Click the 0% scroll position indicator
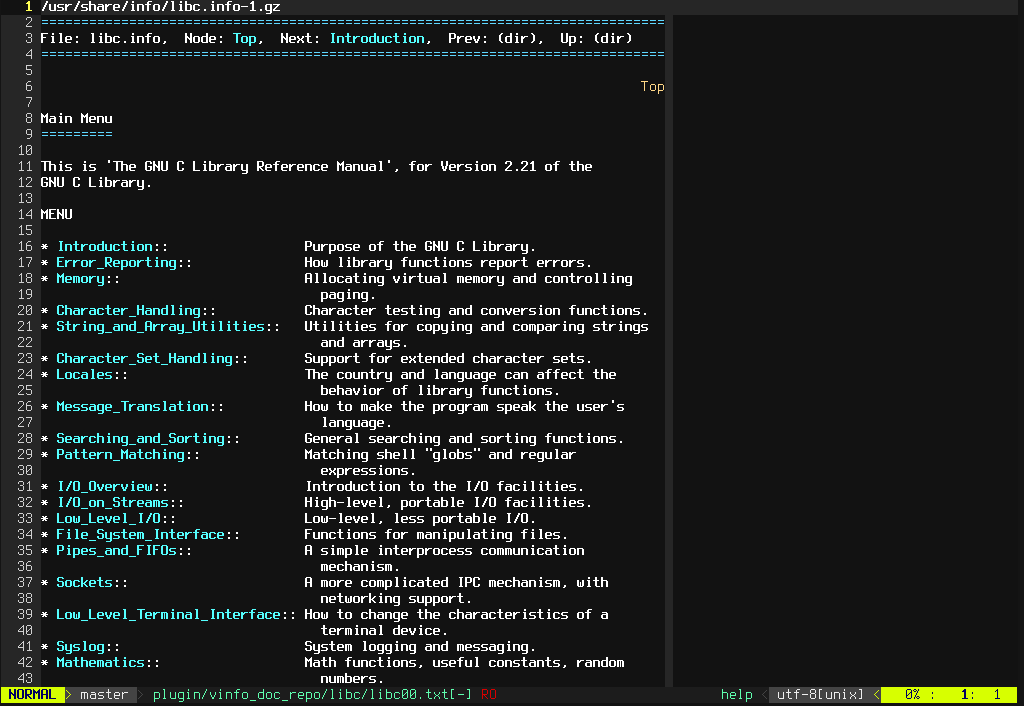This screenshot has width=1024, height=706. (x=912, y=695)
